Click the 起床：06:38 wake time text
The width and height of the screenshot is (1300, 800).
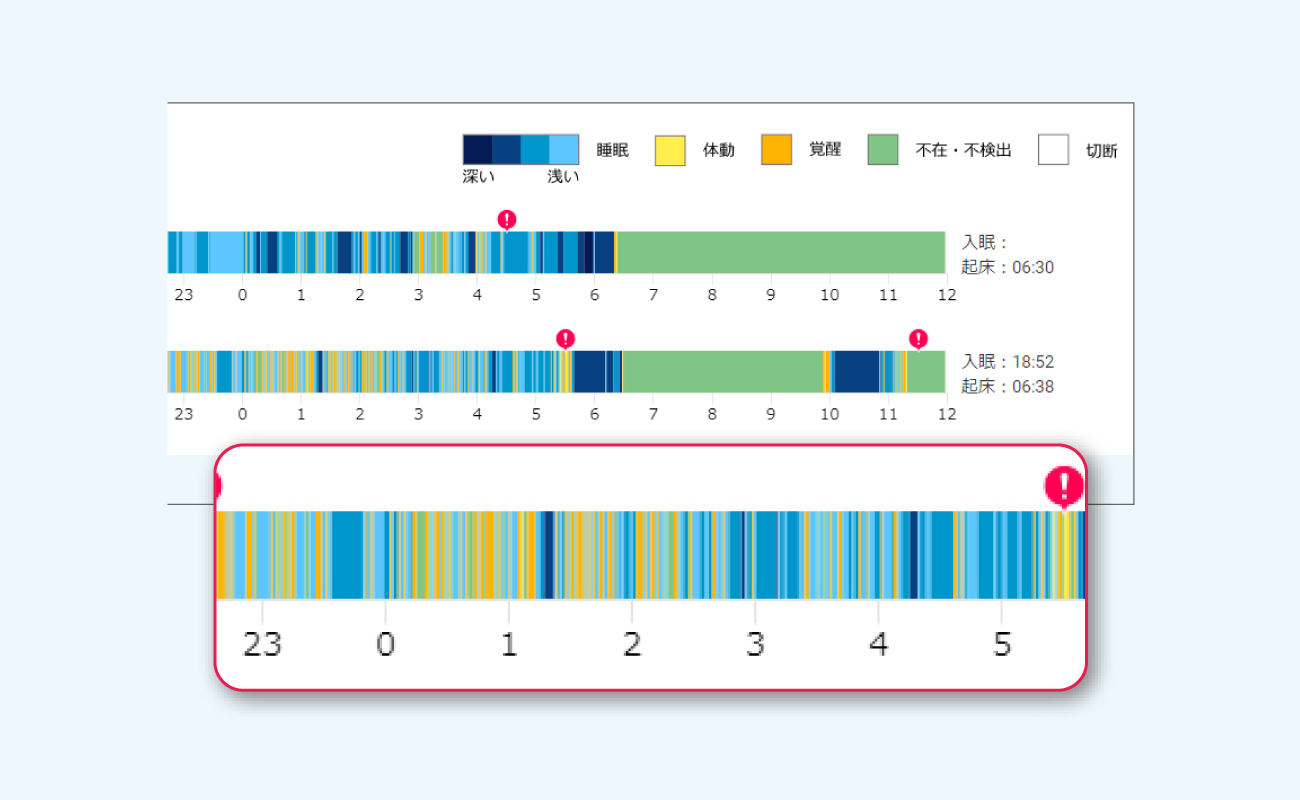1007,386
